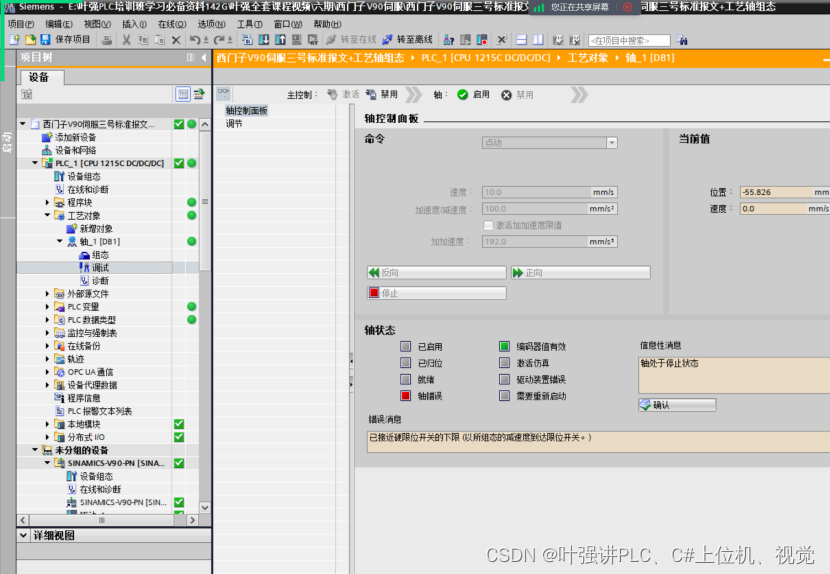Click the project search input field
This screenshot has width=830, height=574.
click(629, 40)
